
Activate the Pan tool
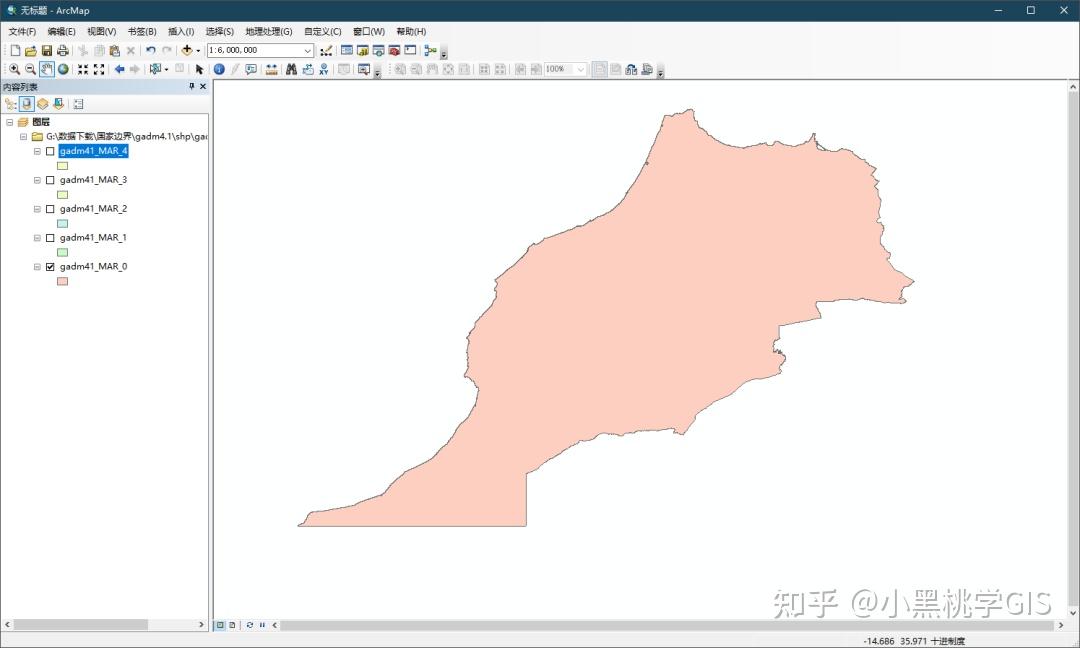point(46,69)
